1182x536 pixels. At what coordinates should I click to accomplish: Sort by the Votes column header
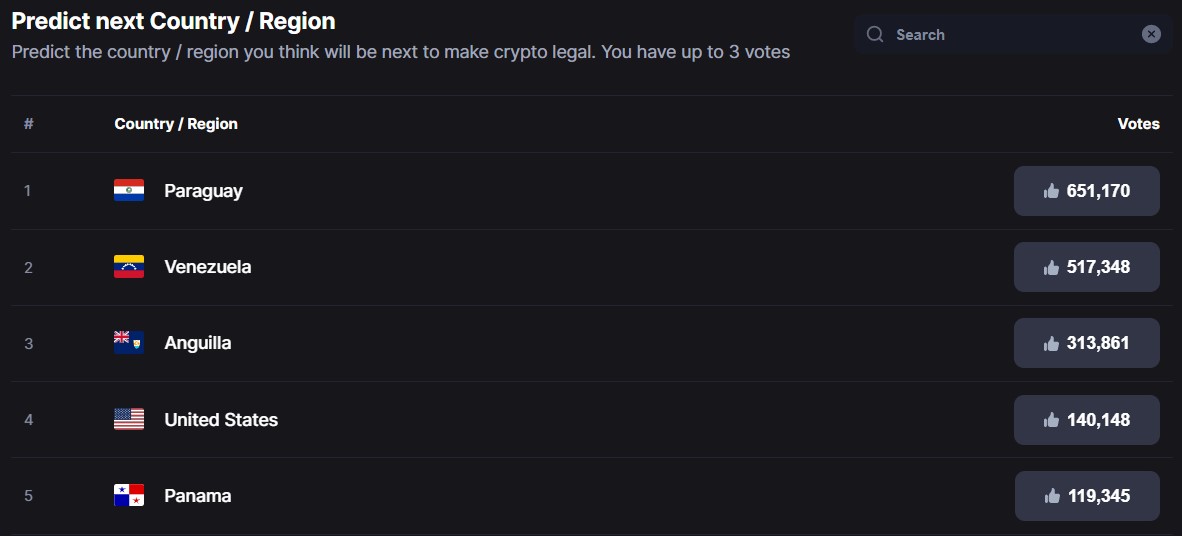pos(1138,124)
